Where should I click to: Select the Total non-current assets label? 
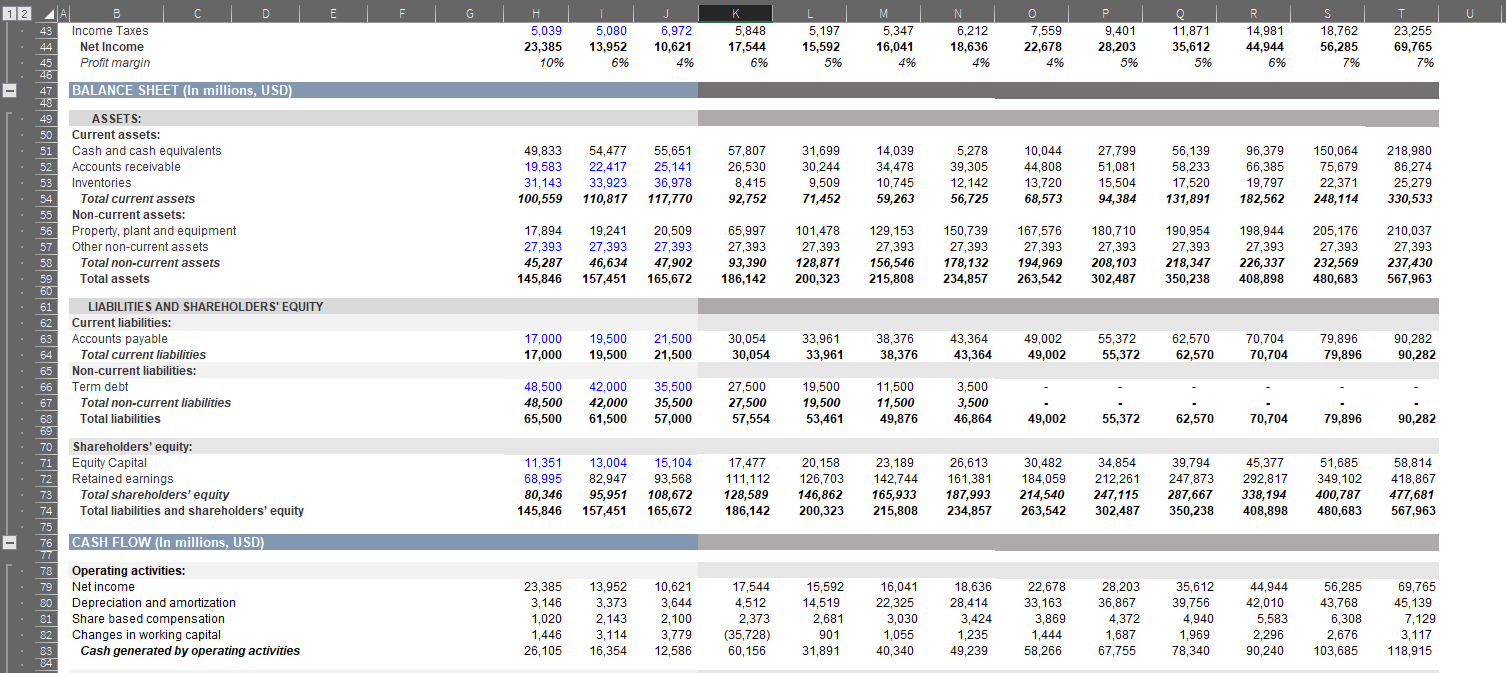pyautogui.click(x=150, y=263)
